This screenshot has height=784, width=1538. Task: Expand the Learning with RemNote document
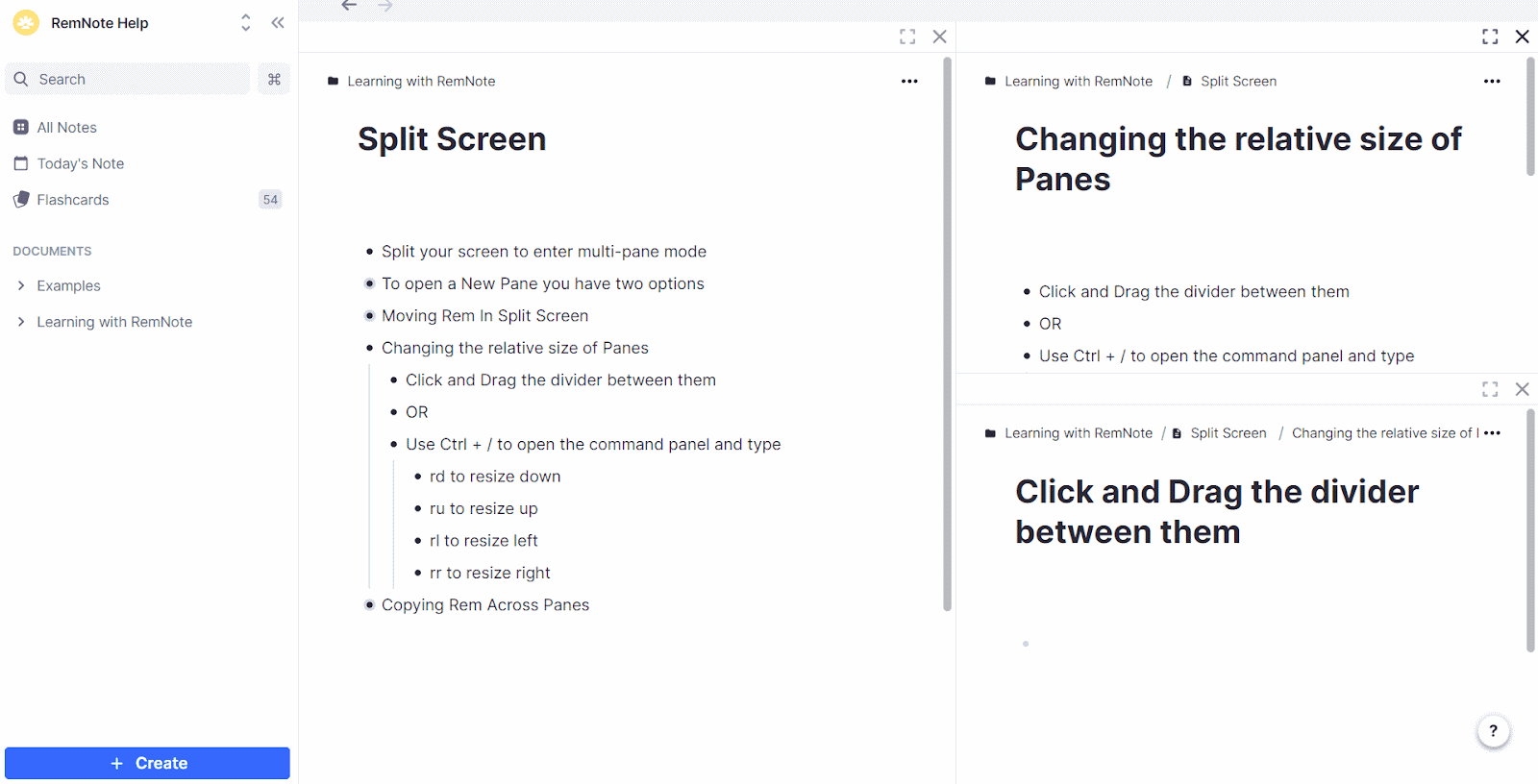point(21,322)
